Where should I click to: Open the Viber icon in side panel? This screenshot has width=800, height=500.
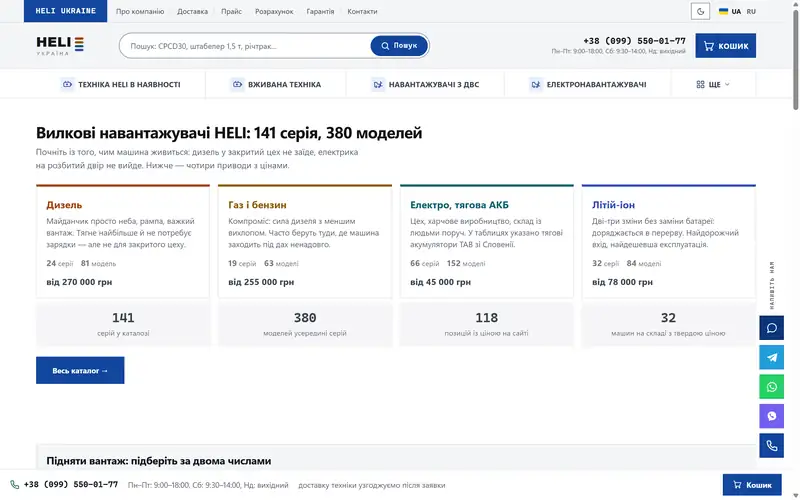771,416
